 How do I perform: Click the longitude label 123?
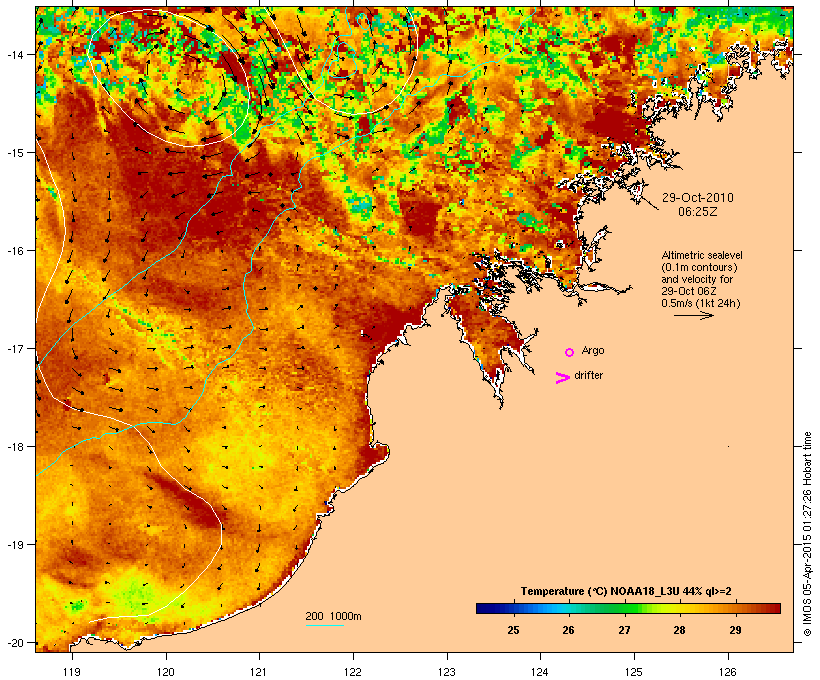click(447, 672)
